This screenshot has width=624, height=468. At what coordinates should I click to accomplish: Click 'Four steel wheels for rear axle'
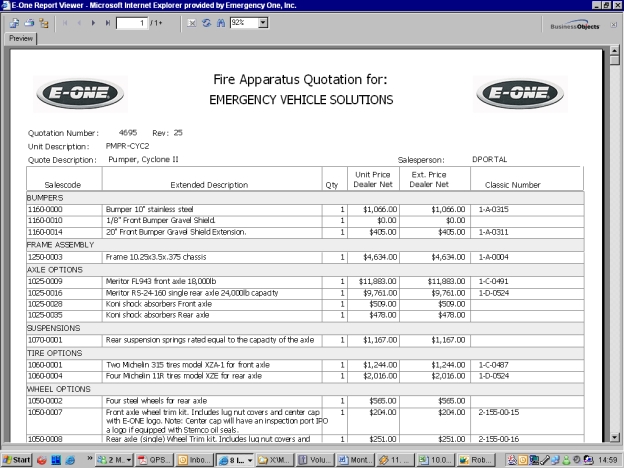click(156, 401)
